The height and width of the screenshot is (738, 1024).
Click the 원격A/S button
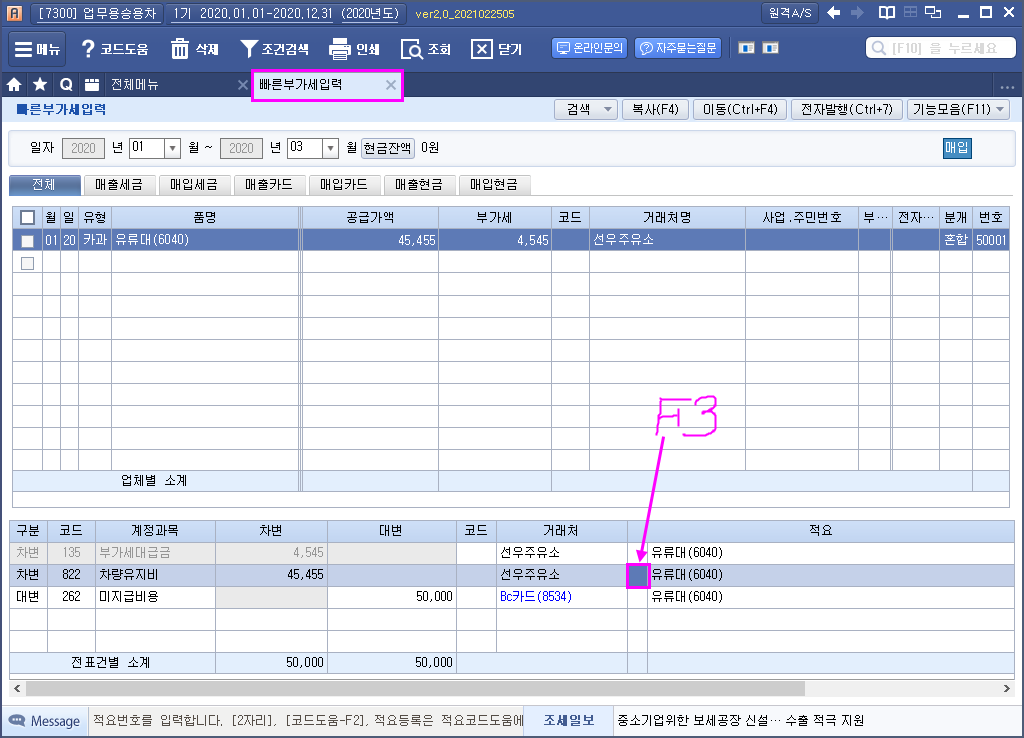pos(790,12)
